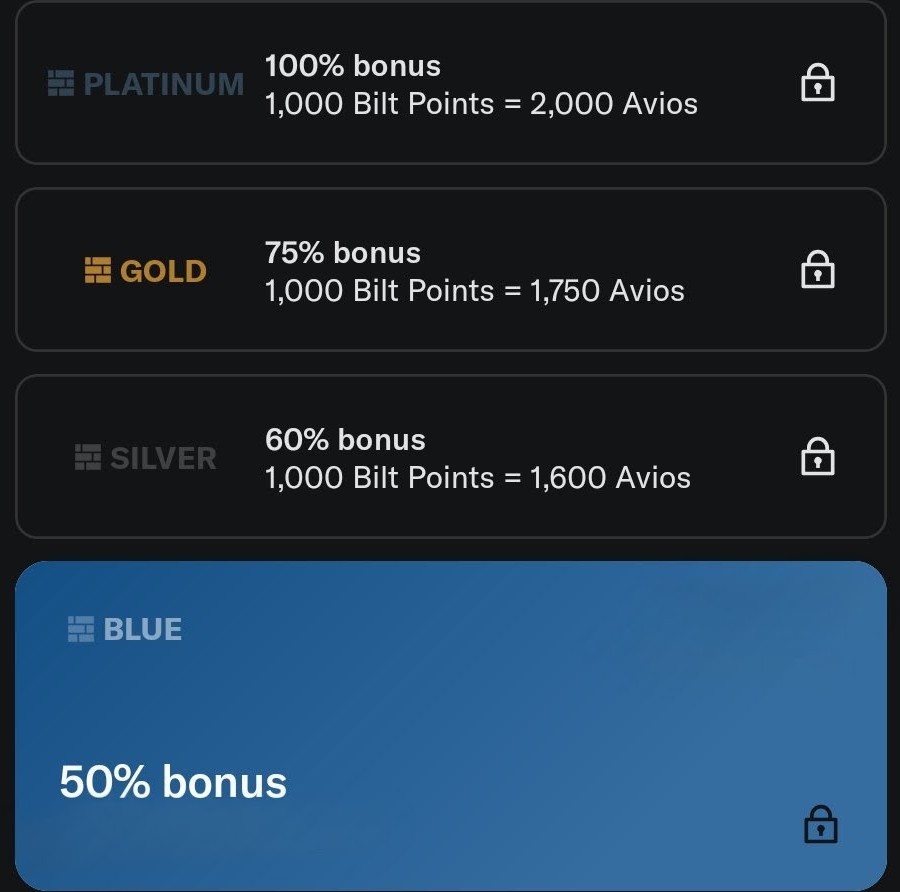Image resolution: width=900 pixels, height=892 pixels.
Task: Tap the lock icon on Silver tier
Action: click(x=818, y=458)
